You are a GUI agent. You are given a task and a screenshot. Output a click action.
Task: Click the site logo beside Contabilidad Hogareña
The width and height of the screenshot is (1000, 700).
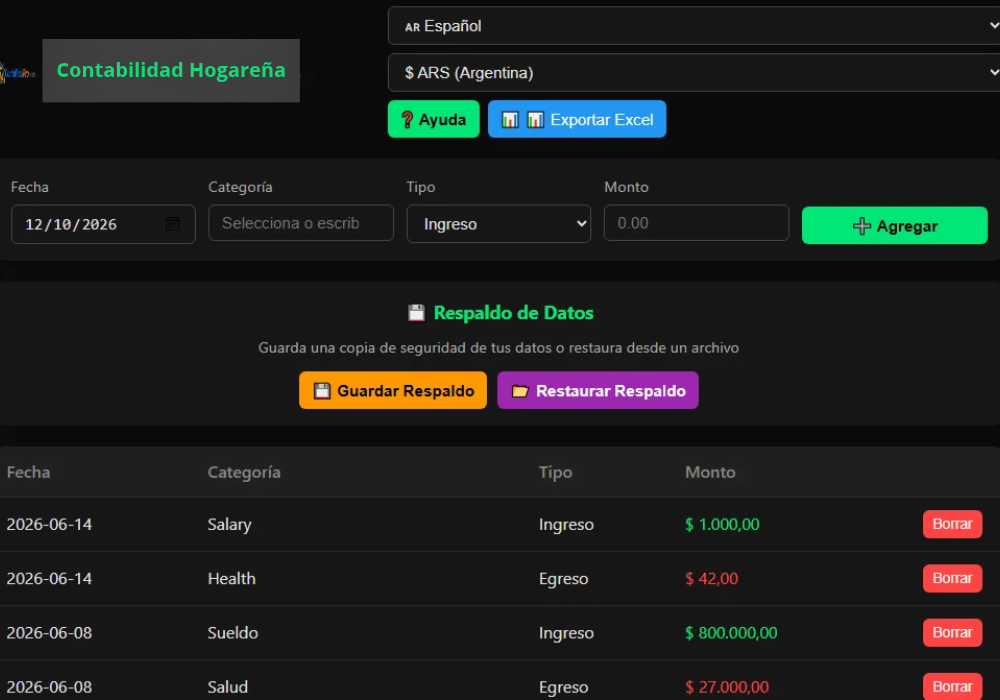point(17,72)
